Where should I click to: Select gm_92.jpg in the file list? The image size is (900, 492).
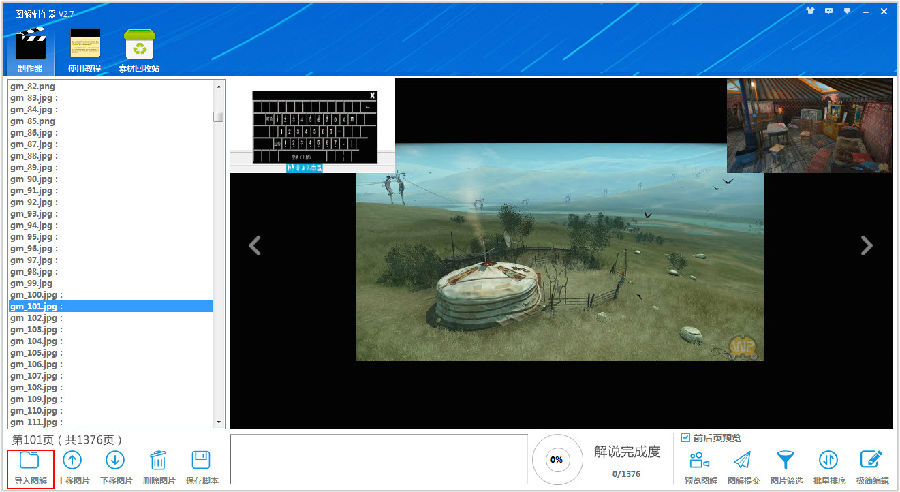pos(32,202)
